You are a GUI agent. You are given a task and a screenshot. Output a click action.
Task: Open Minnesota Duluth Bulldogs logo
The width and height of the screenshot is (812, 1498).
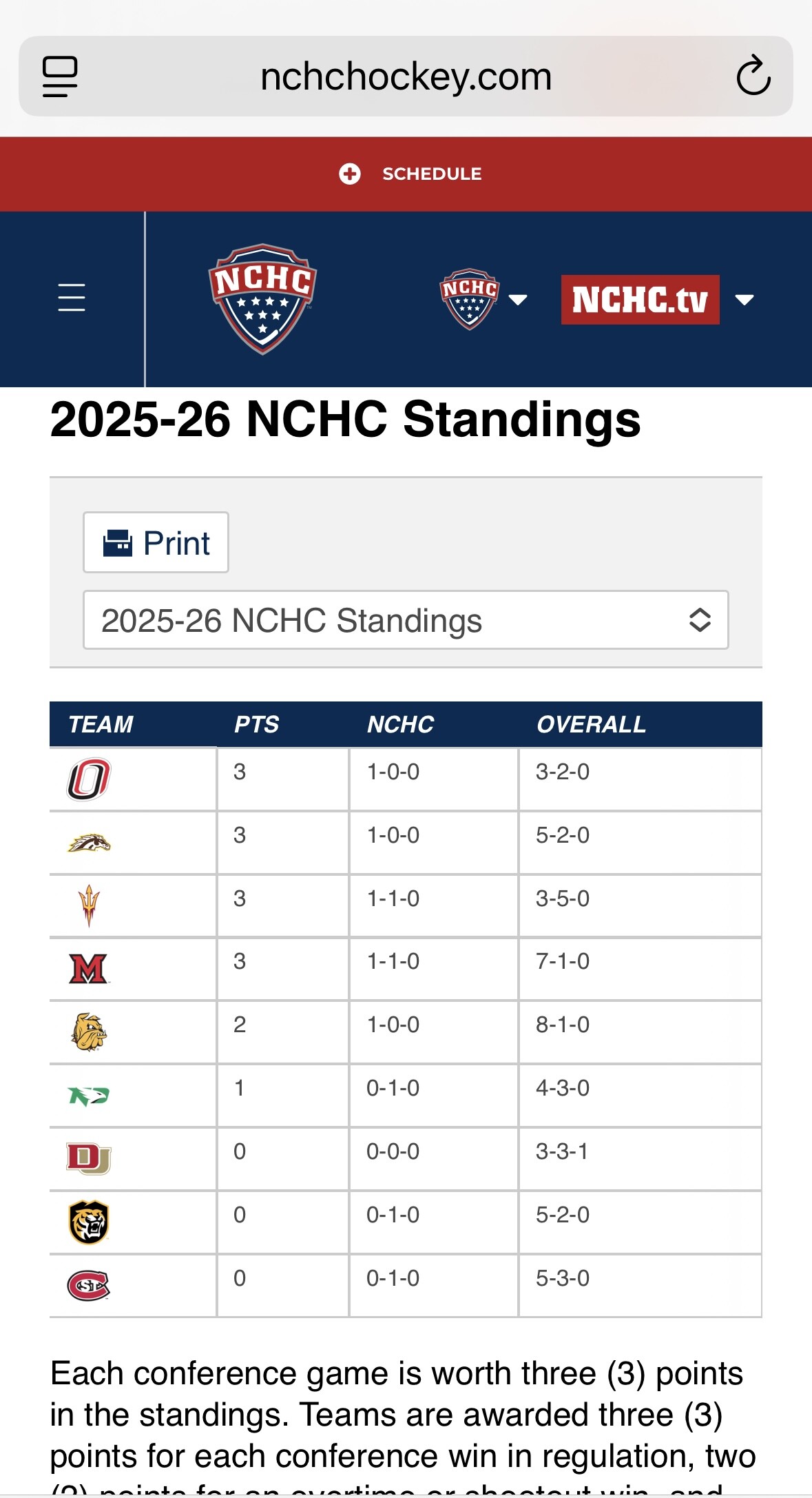pos(89,1032)
